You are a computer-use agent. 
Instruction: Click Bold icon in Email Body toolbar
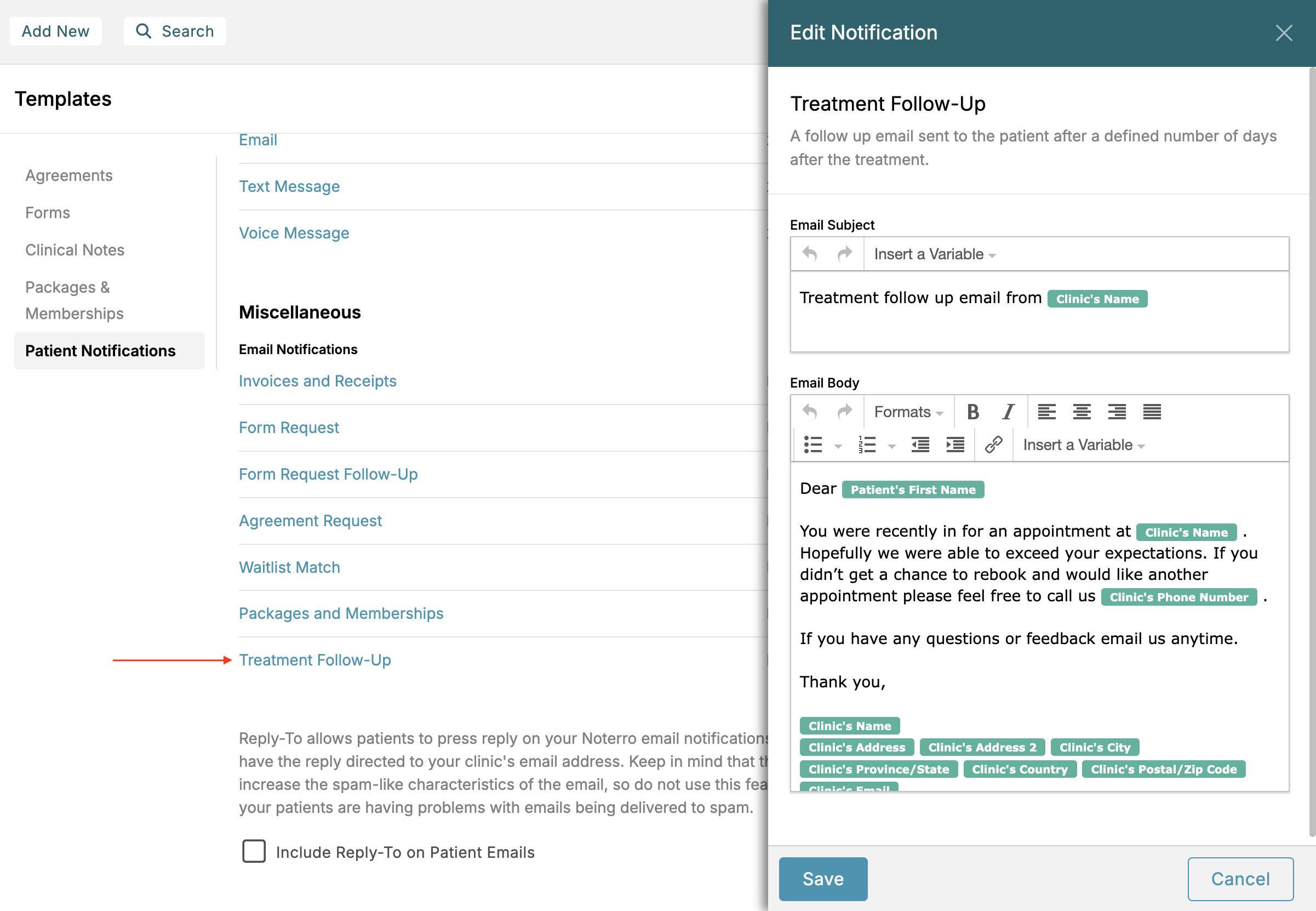(973, 412)
